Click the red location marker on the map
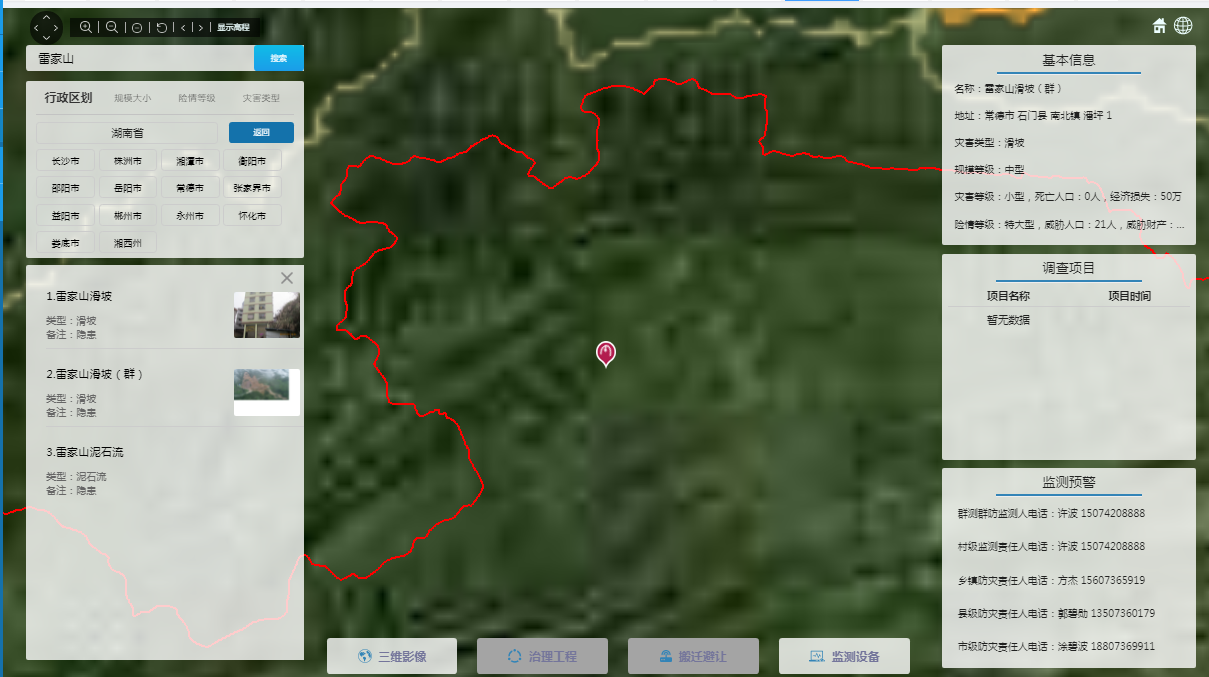Image resolution: width=1209 pixels, height=677 pixels. coord(605,352)
